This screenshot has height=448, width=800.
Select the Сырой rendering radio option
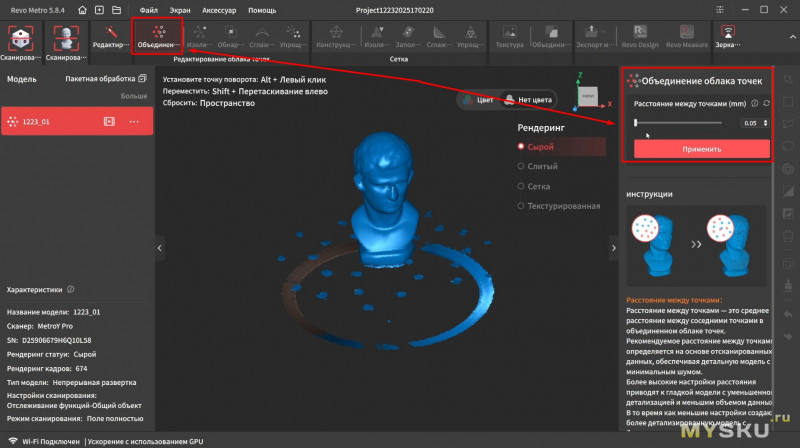[521, 147]
